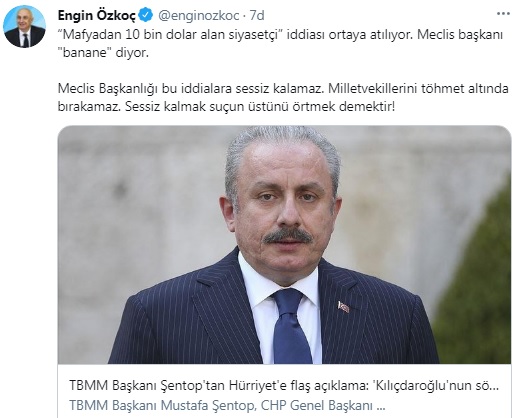519x418 pixels.
Task: Click the Turkish flag lapel pin in the photo
Action: [343, 307]
